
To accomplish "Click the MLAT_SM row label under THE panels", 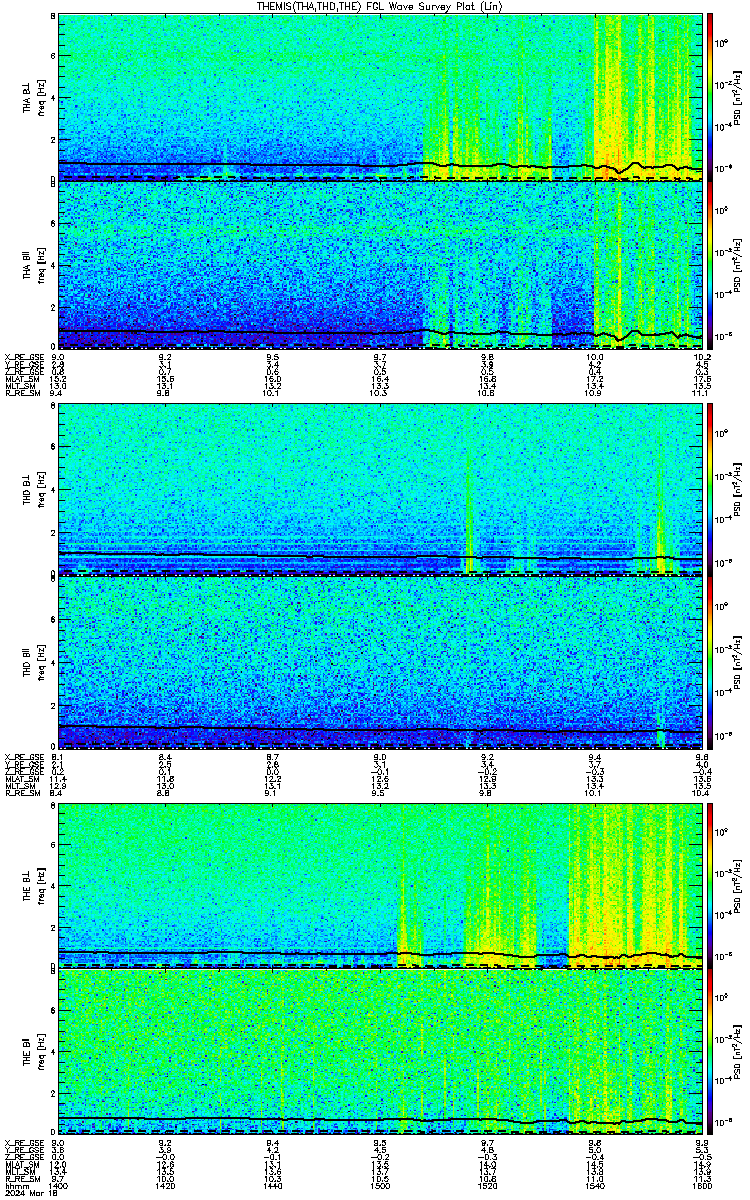I will pyautogui.click(x=20, y=1165).
